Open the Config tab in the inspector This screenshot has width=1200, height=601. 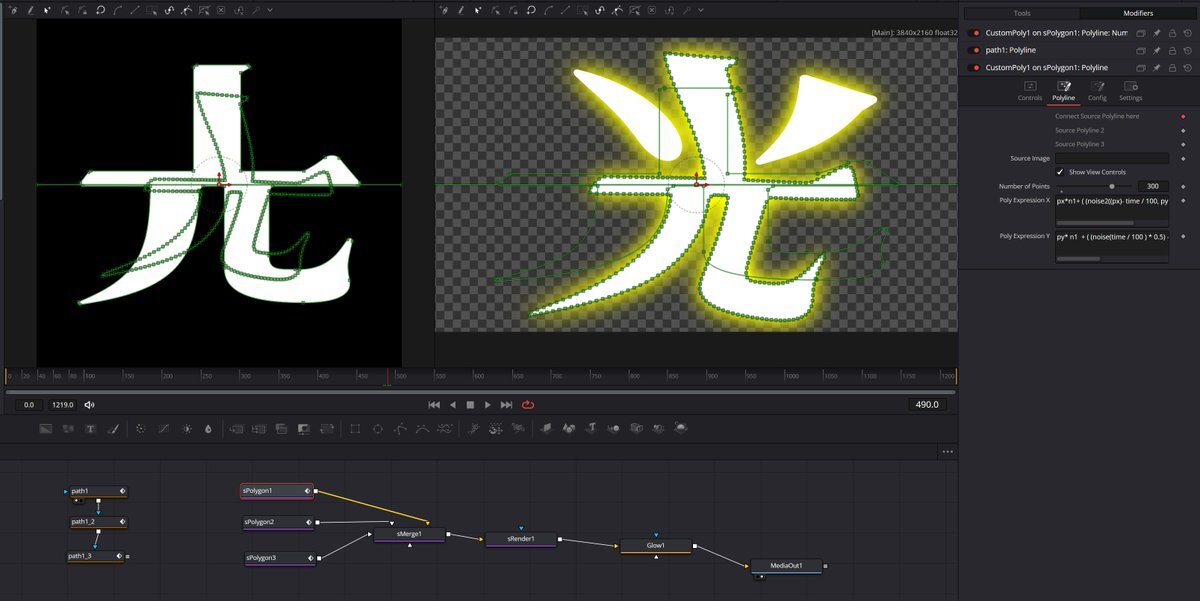(1097, 91)
